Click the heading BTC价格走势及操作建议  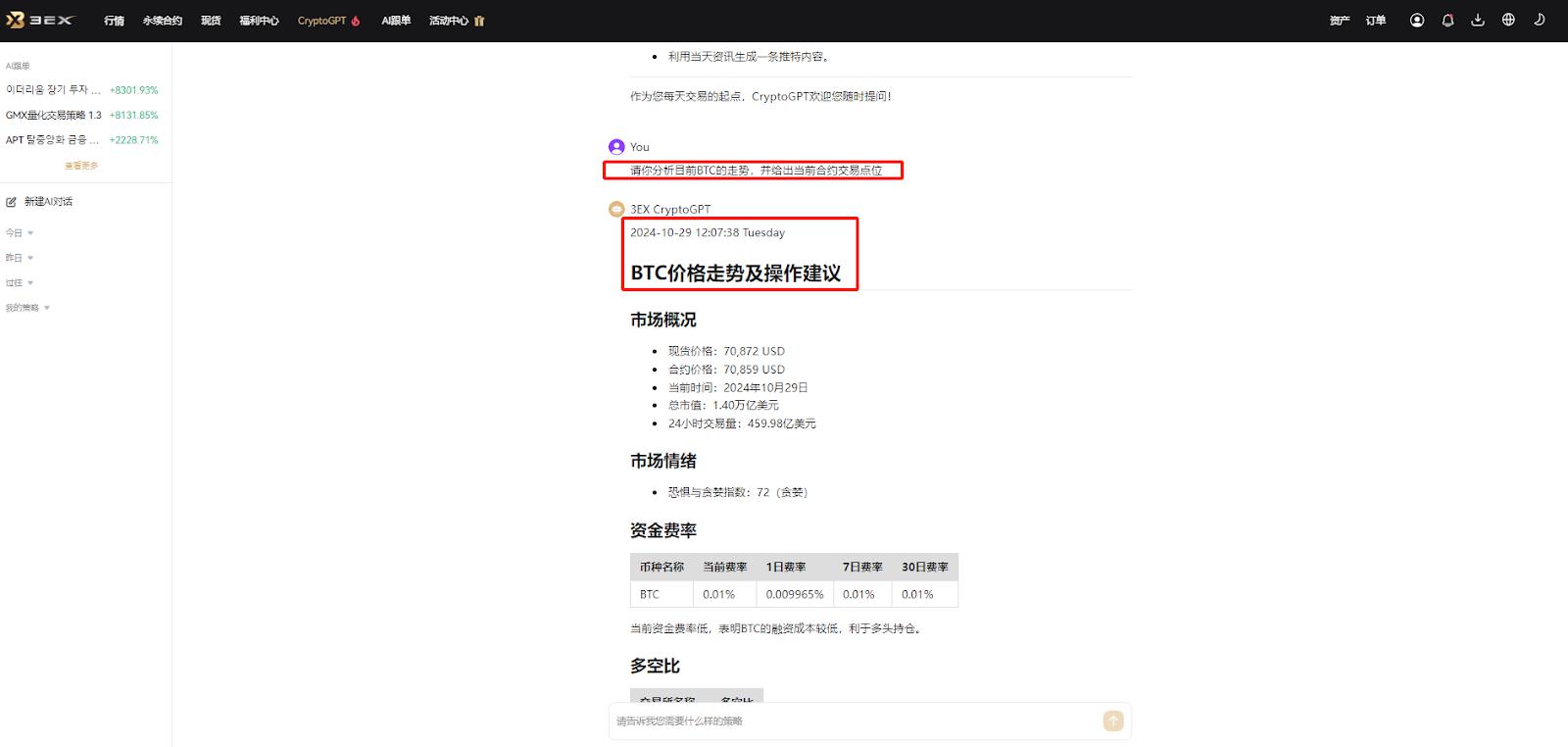click(736, 274)
